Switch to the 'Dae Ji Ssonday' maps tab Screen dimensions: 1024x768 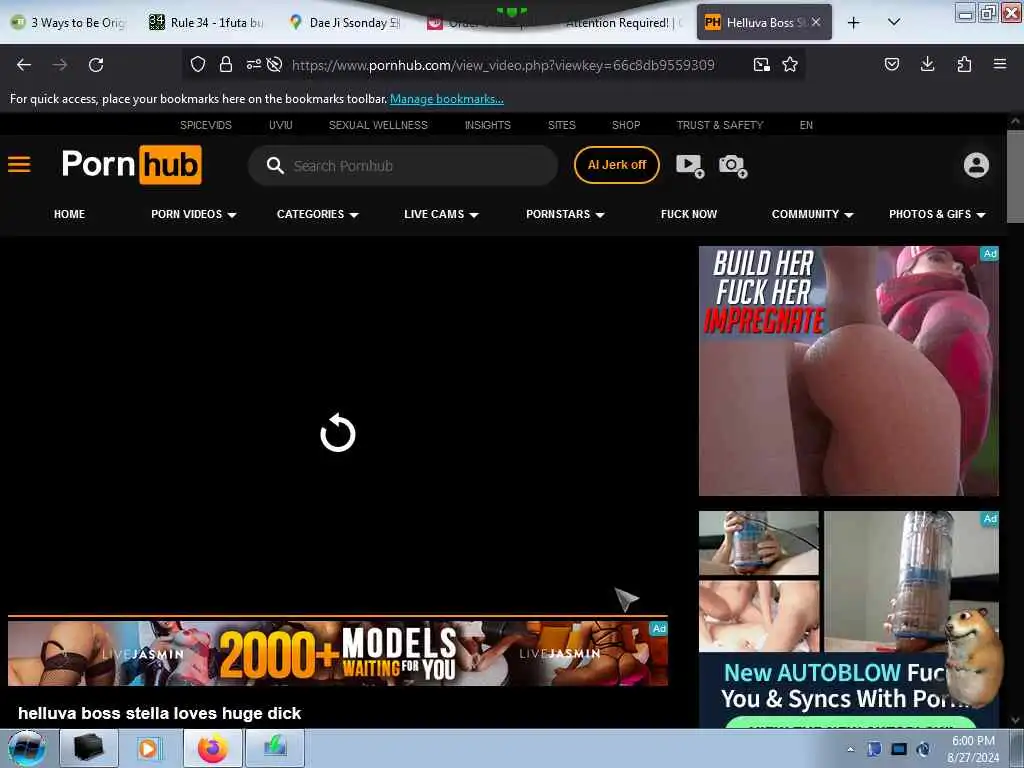(x=346, y=22)
